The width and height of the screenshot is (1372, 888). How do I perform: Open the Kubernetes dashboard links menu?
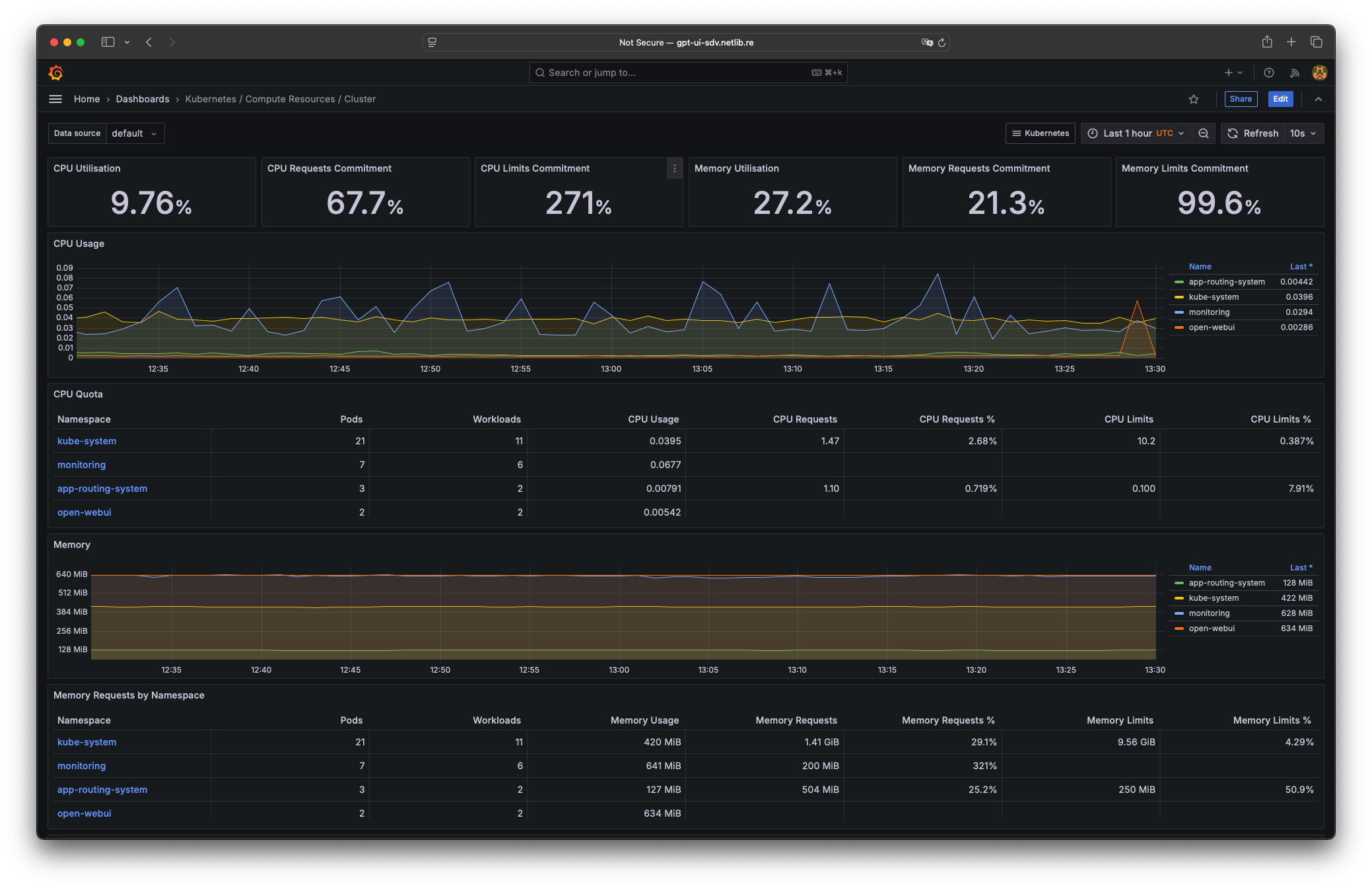point(1041,133)
